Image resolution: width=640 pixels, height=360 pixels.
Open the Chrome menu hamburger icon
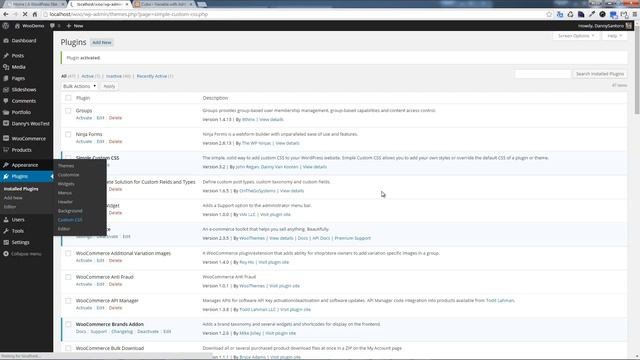(635, 14)
